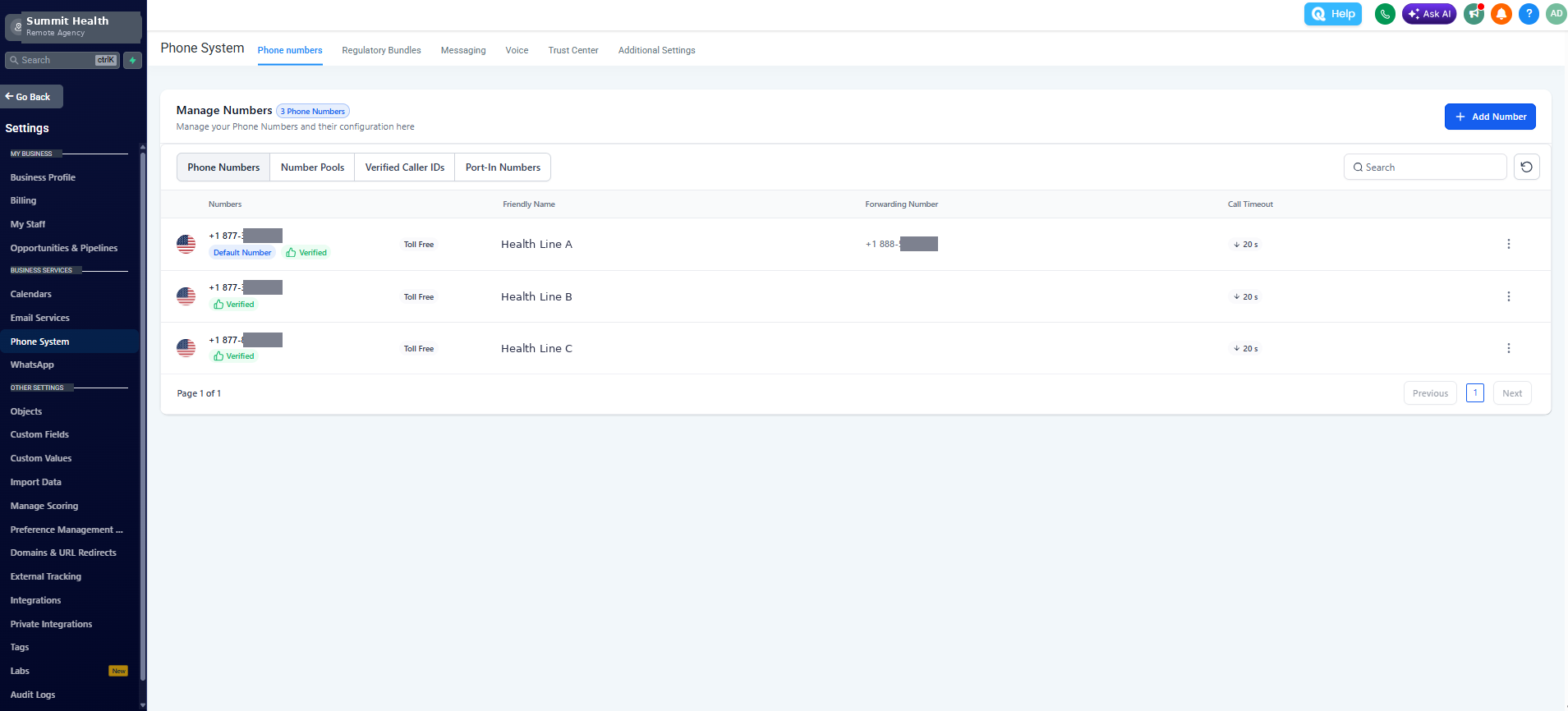The width and height of the screenshot is (1568, 711).
Task: Open Manage Scoring in sidebar
Action: pyautogui.click(x=44, y=506)
